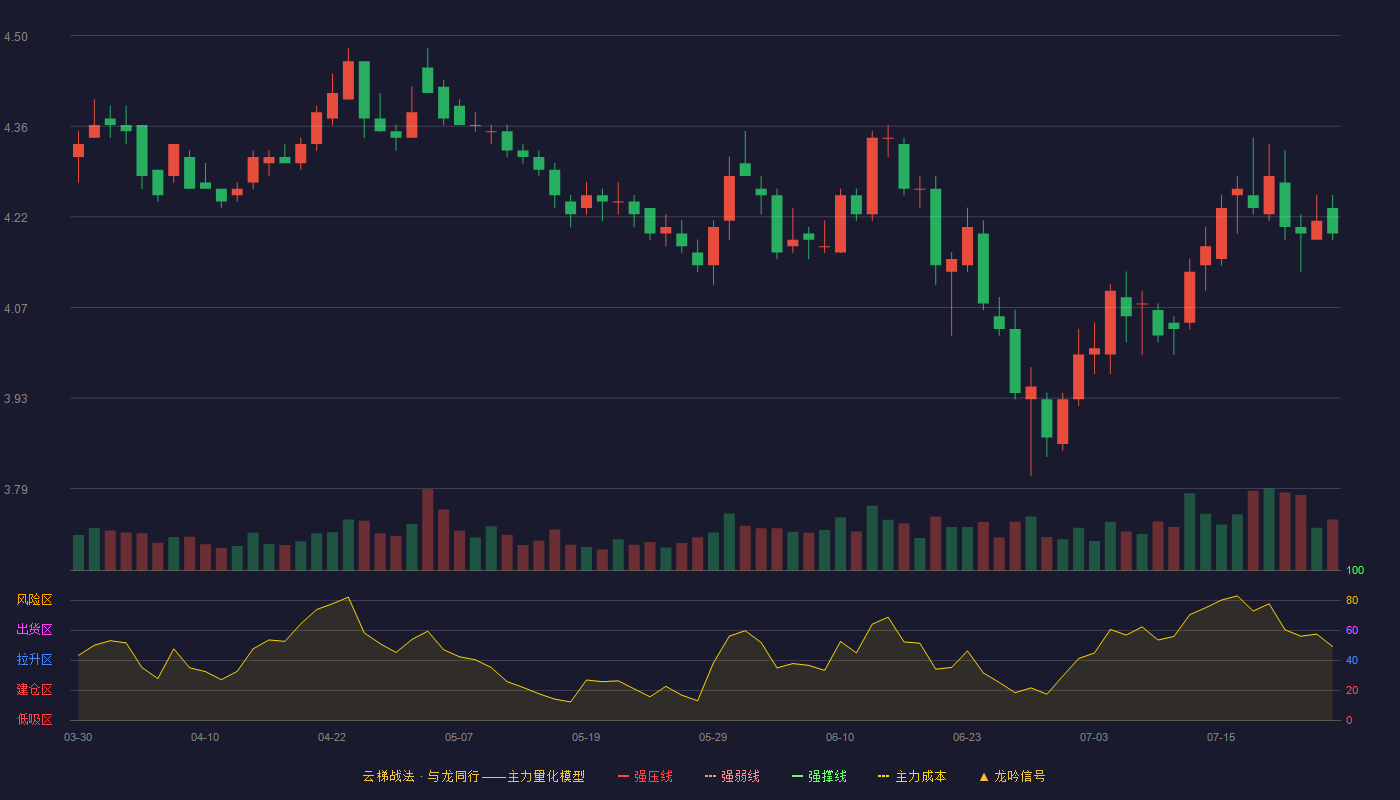Click the 06-10 date axis label
Screen dimensions: 1400x800
840,737
